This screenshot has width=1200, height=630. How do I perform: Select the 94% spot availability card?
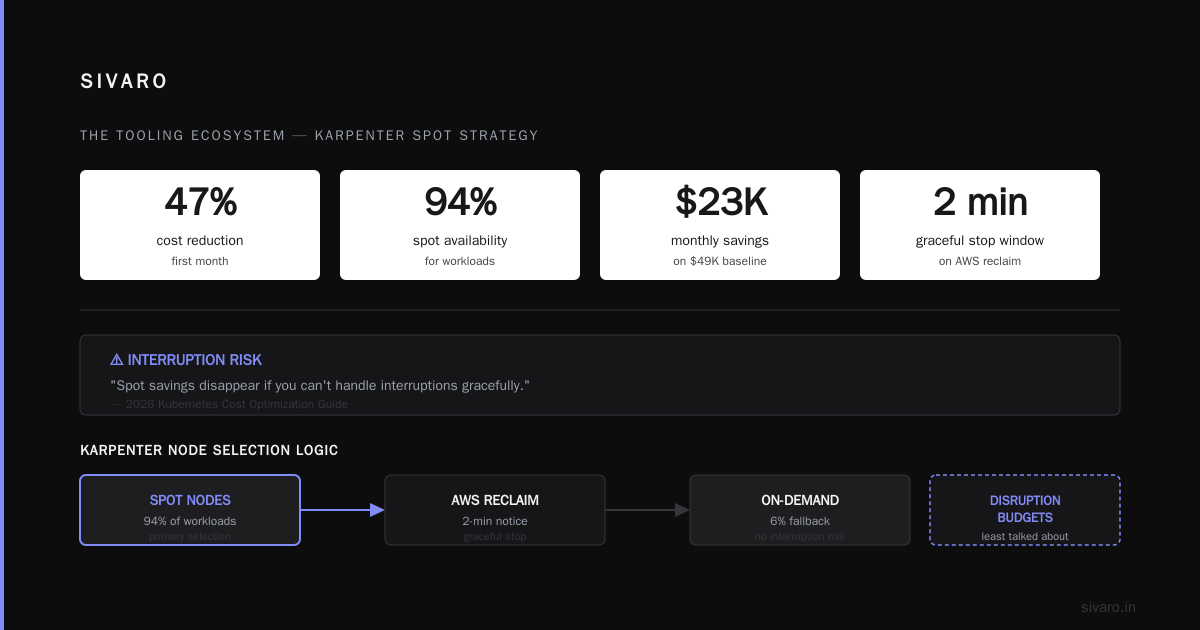point(460,225)
